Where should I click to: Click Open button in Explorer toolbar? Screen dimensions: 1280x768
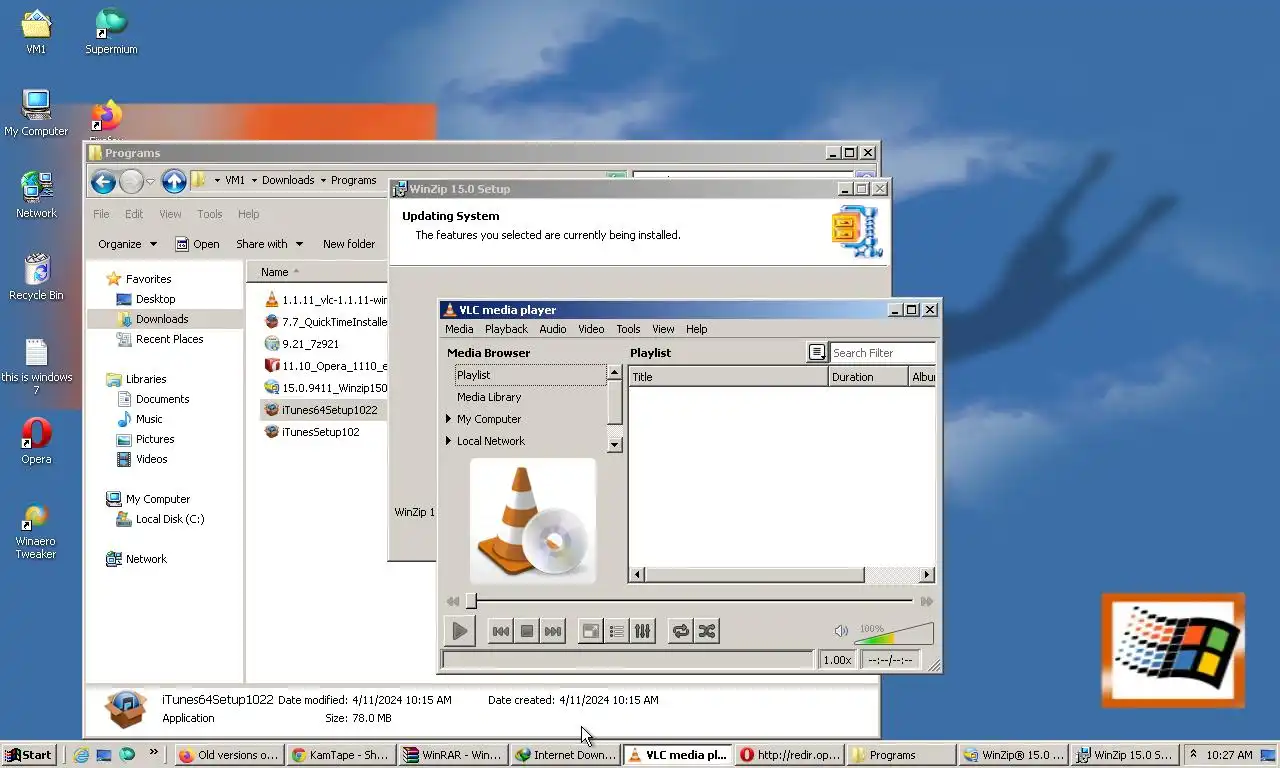(197, 244)
